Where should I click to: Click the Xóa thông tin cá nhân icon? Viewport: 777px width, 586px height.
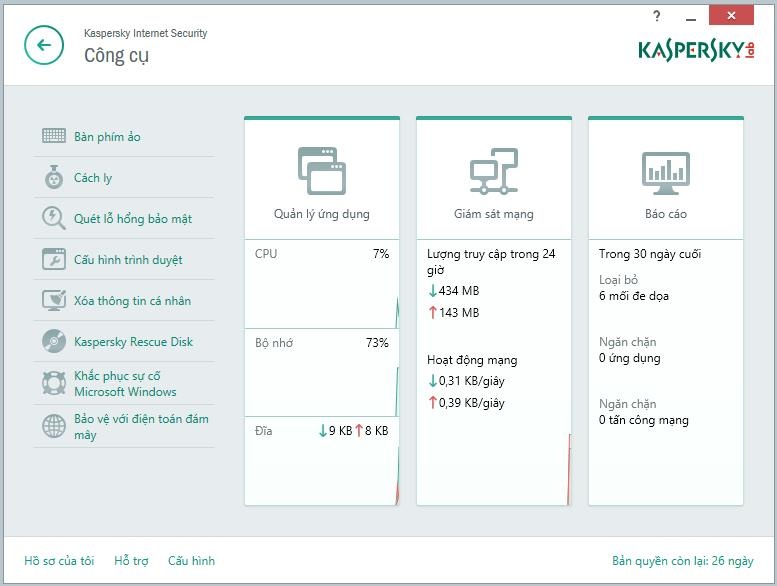[54, 301]
